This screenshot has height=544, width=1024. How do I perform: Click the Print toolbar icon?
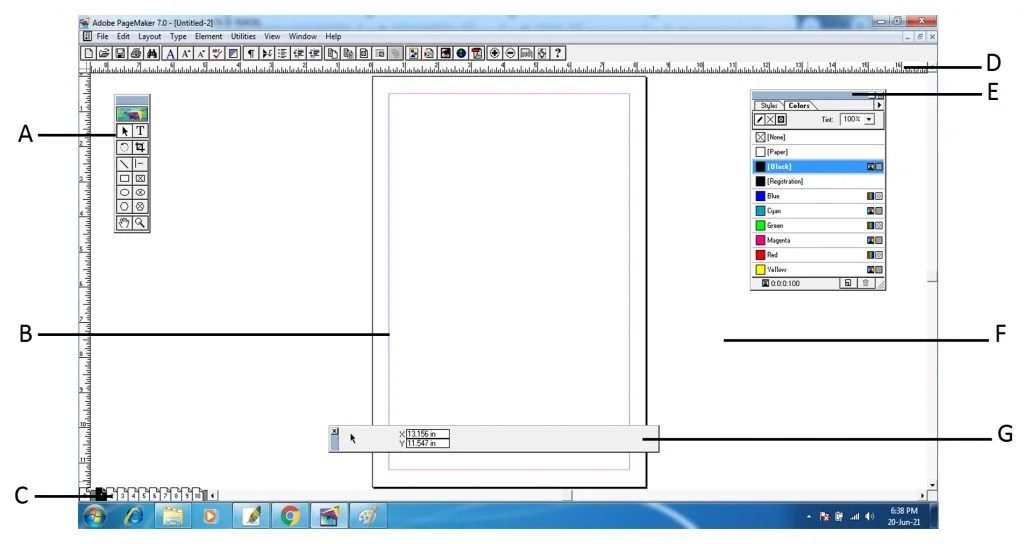coord(136,54)
